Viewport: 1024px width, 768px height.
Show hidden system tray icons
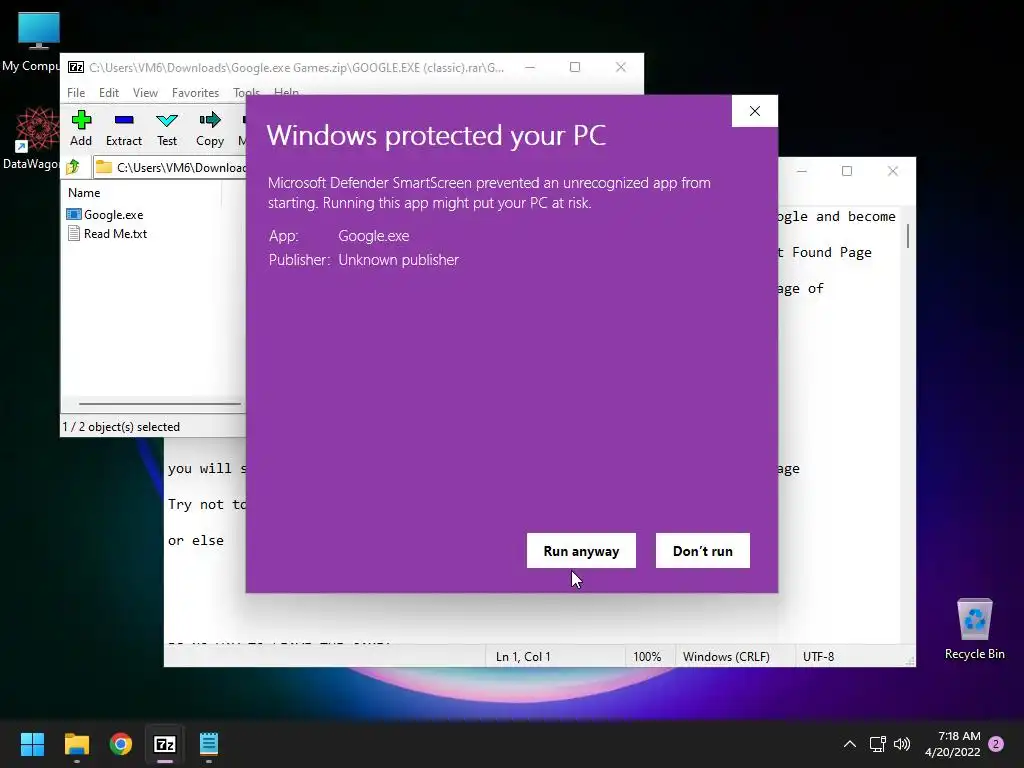coord(850,744)
